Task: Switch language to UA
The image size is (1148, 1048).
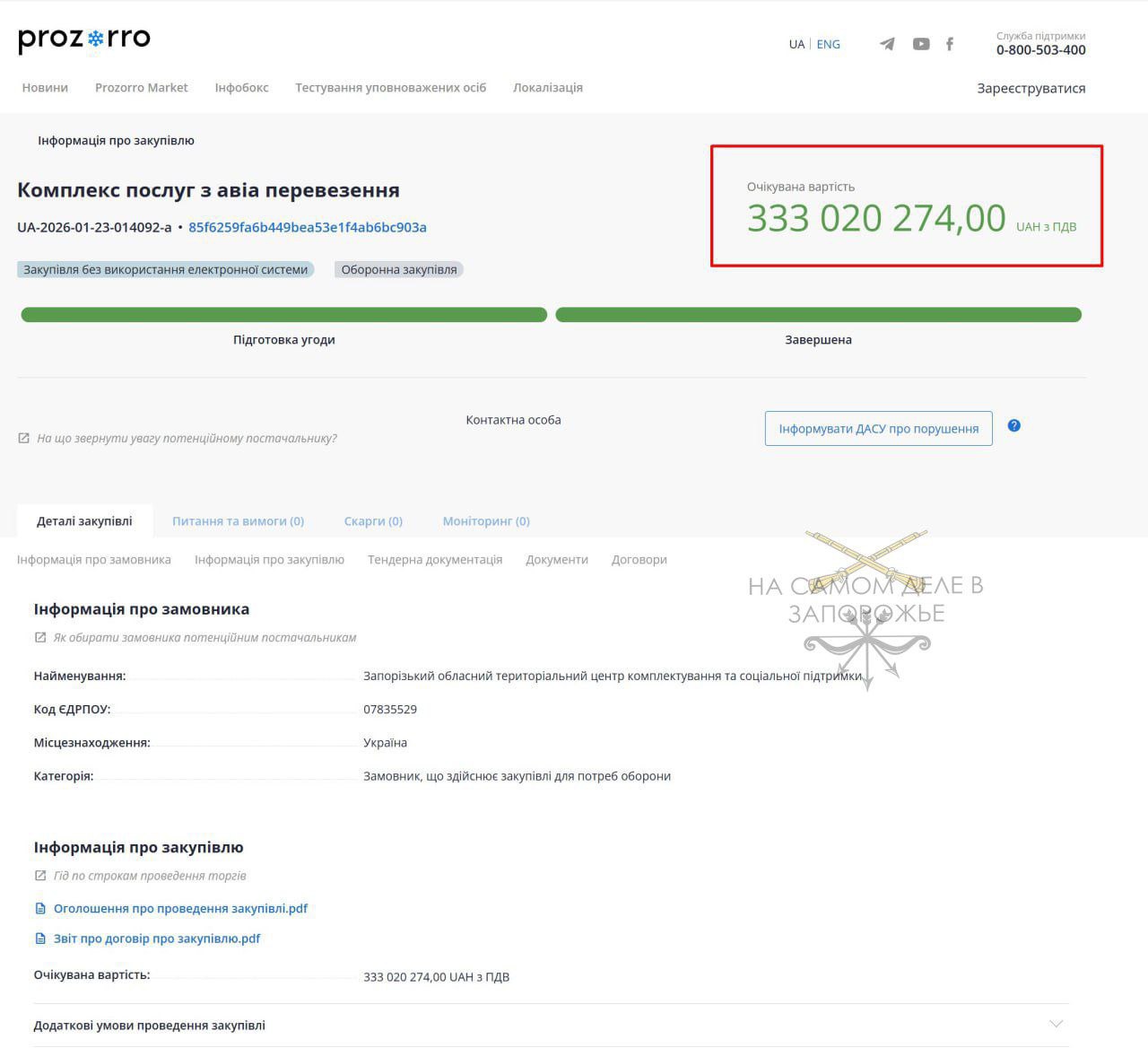Action: 796,44
